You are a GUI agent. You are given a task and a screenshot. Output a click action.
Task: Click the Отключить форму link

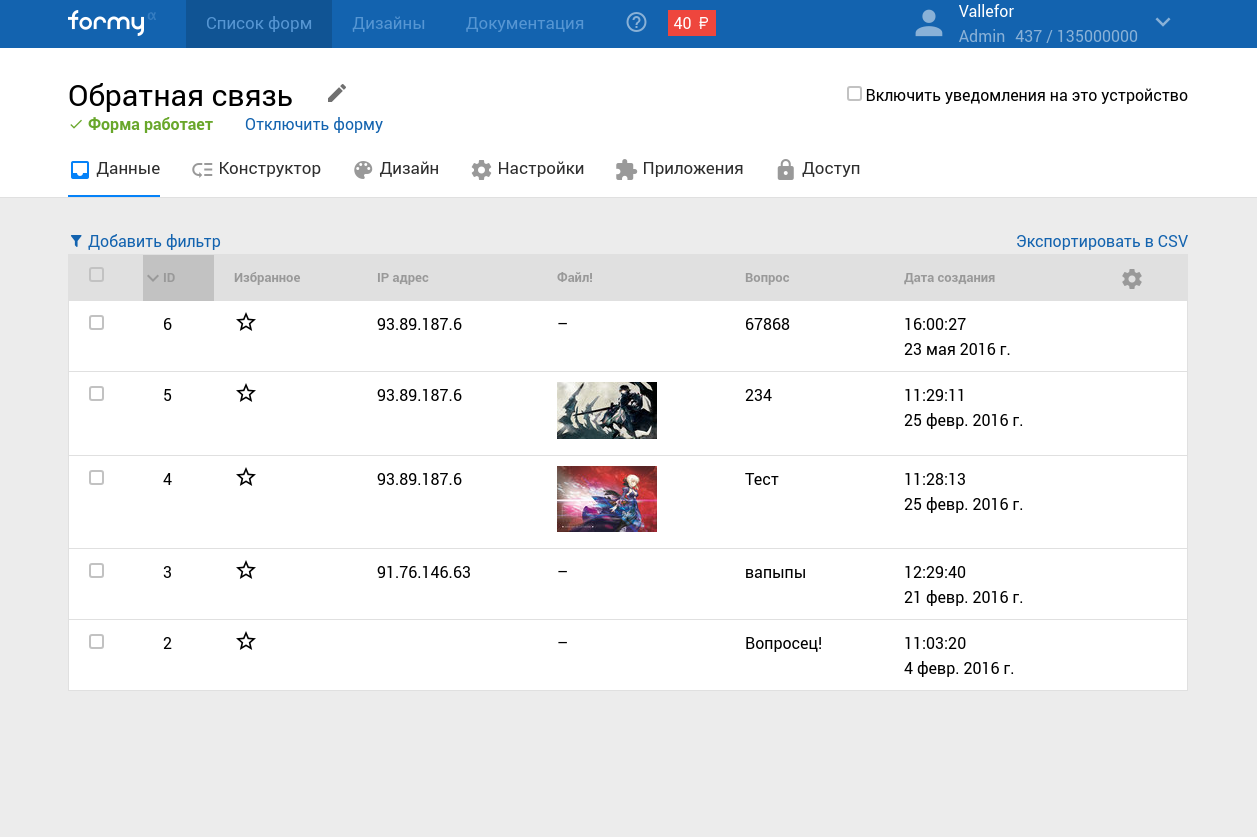coord(313,125)
